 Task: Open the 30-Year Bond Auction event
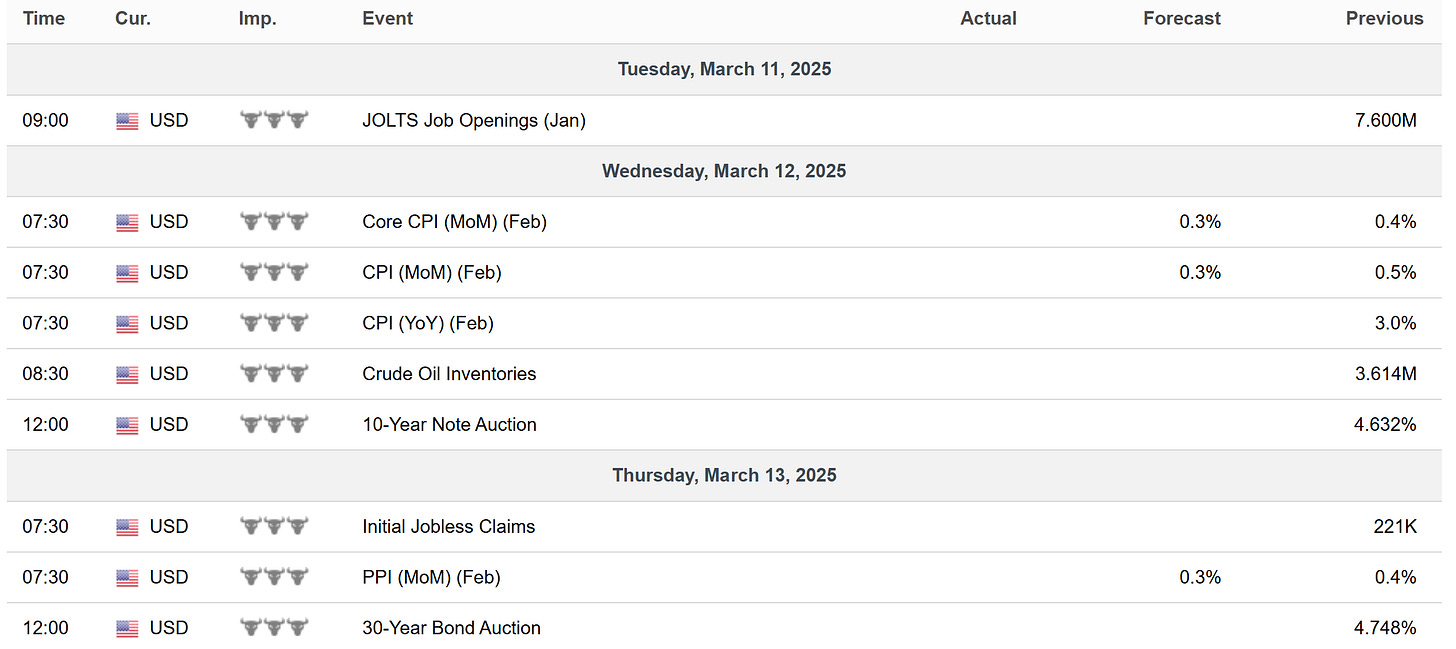(x=451, y=628)
